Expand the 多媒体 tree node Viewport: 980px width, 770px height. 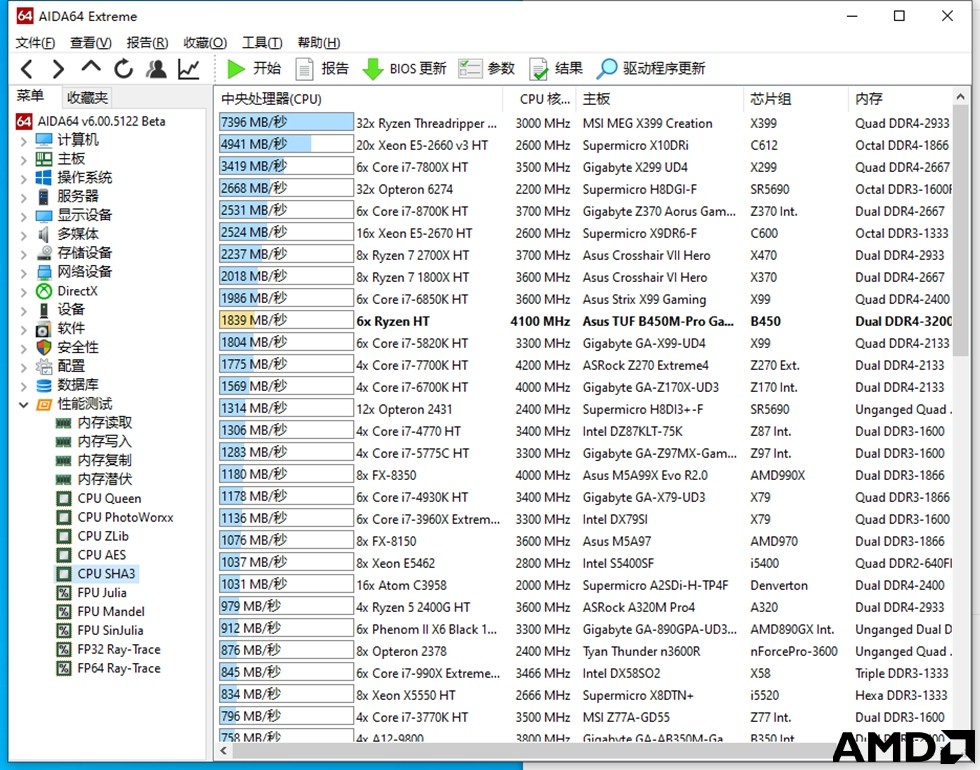pyautogui.click(x=24, y=235)
